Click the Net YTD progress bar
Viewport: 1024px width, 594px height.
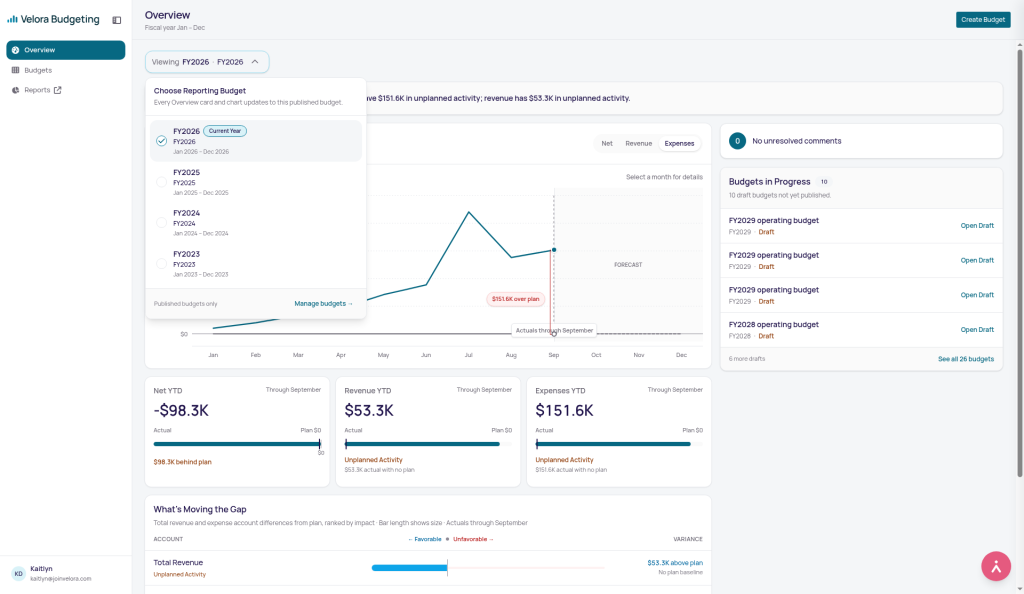point(238,444)
